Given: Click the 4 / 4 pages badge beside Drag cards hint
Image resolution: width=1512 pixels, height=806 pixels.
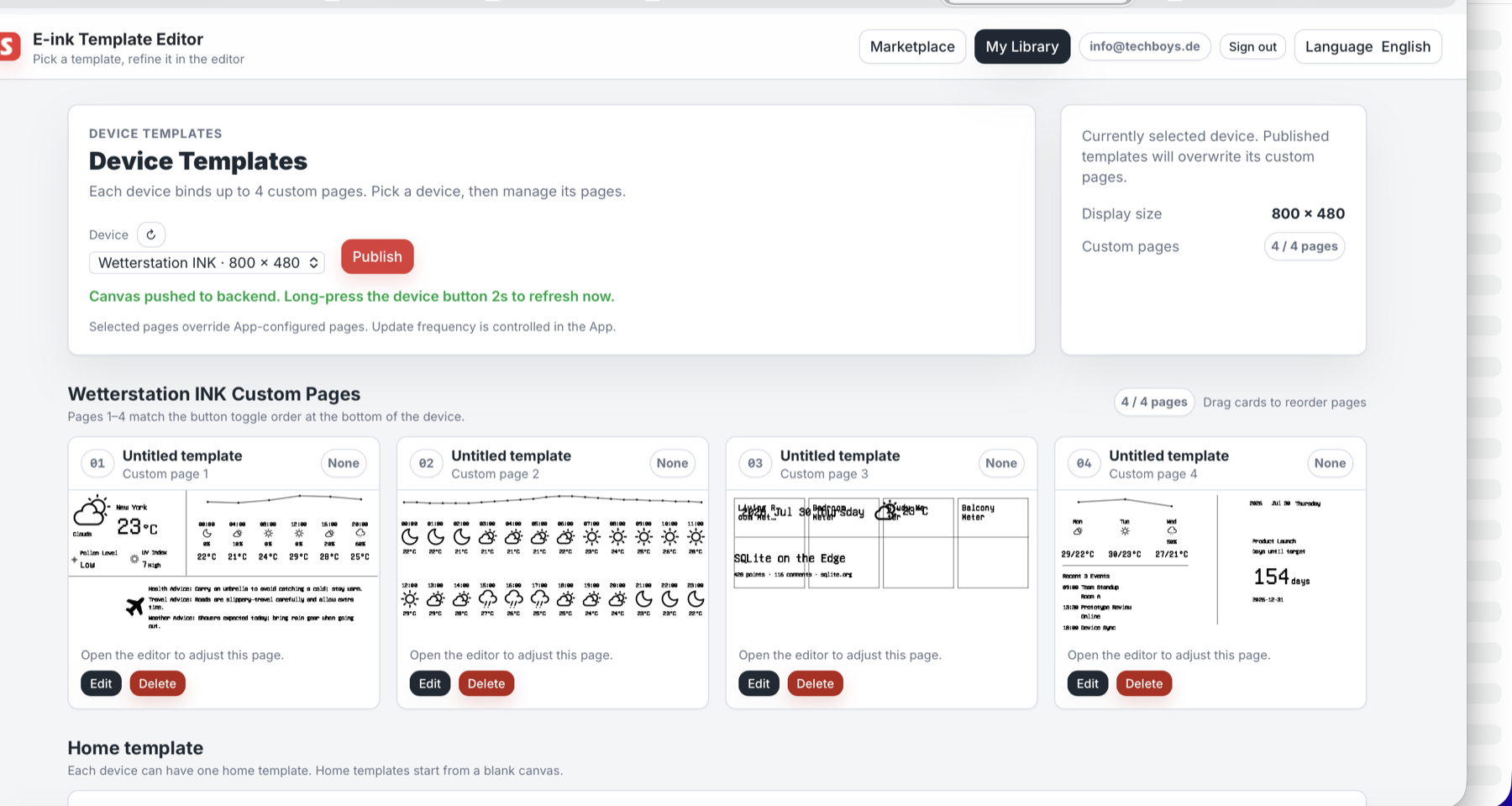Looking at the screenshot, I should (x=1154, y=402).
